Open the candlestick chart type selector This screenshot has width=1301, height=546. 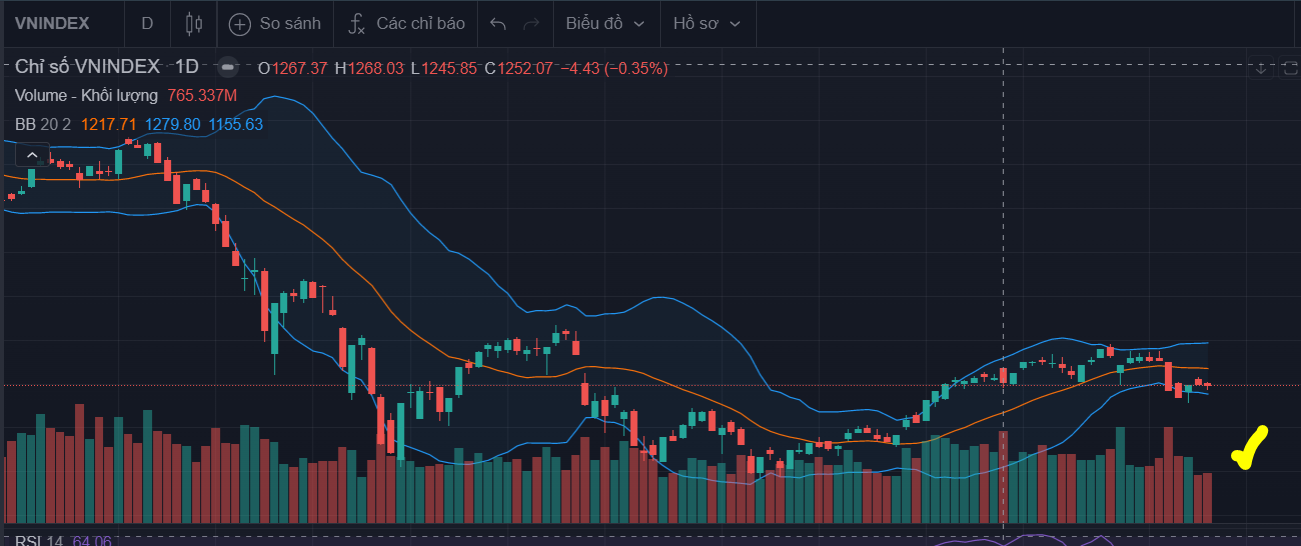click(x=194, y=23)
